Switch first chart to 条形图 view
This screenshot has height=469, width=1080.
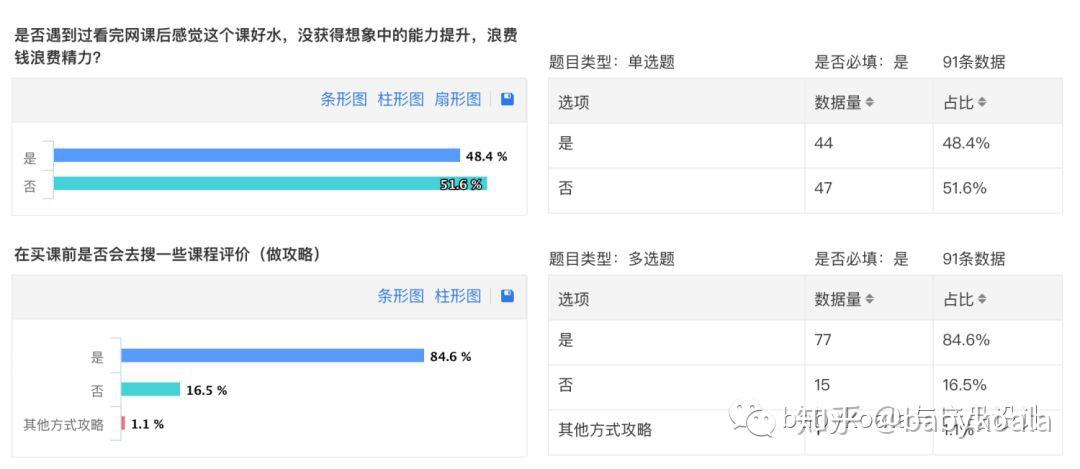(343, 99)
